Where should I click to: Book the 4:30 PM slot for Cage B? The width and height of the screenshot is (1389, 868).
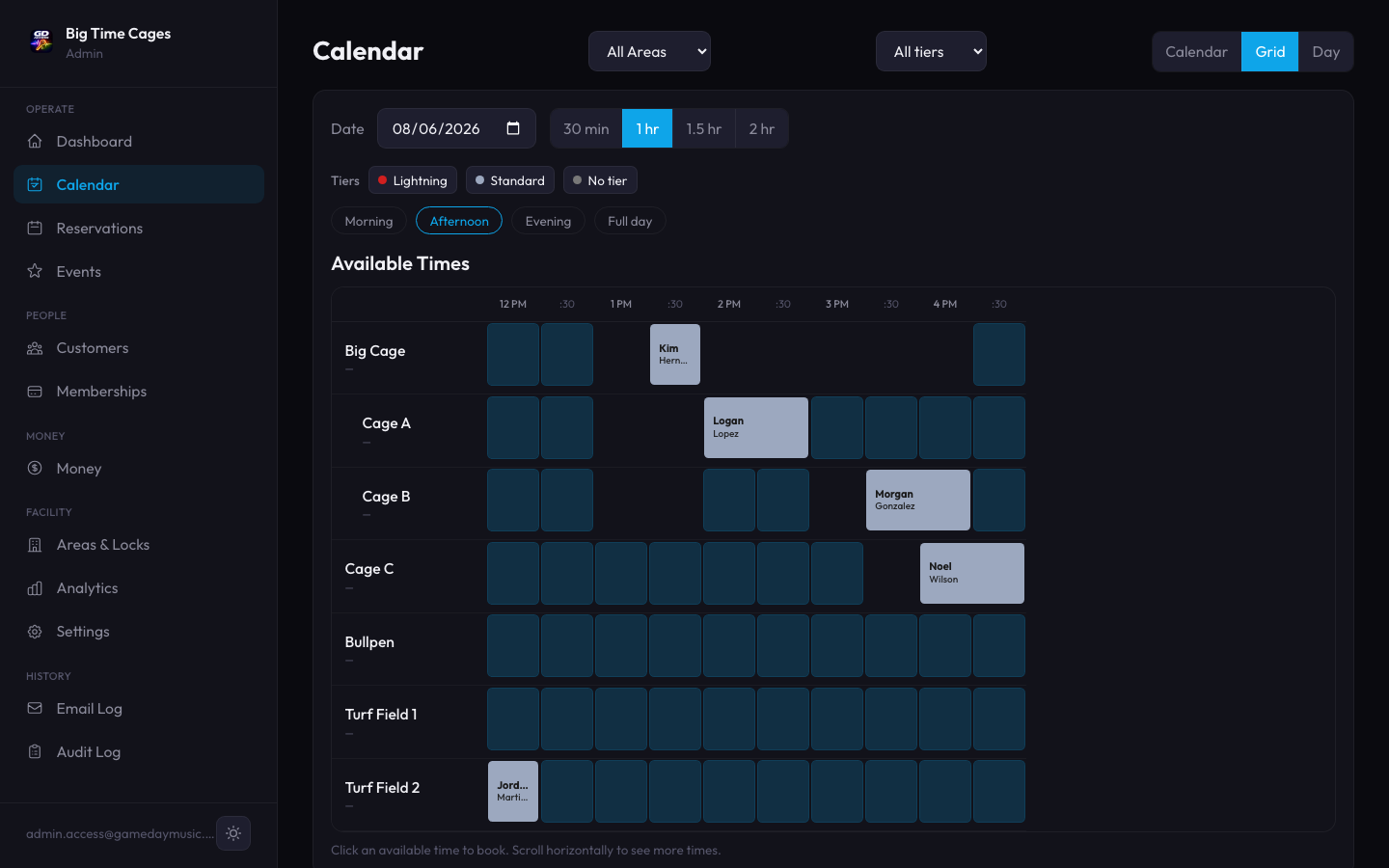tap(999, 500)
